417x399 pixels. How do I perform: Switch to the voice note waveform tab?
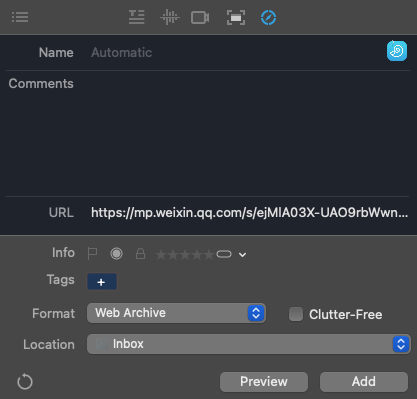click(170, 17)
